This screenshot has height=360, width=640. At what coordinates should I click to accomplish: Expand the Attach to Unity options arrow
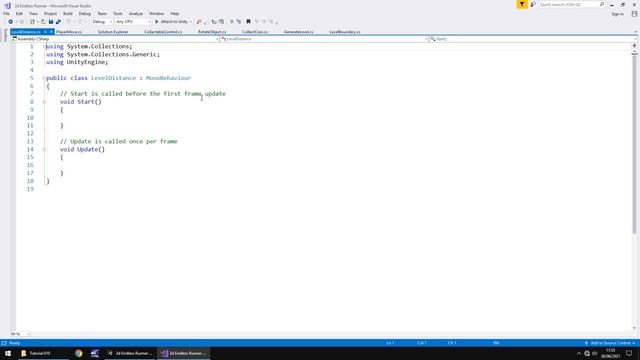[x=190, y=22]
